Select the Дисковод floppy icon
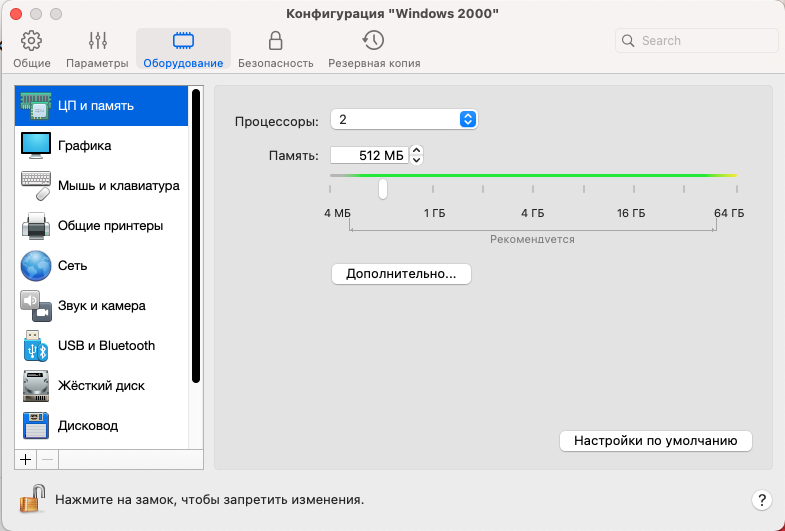Viewport: 785px width, 531px height. click(x=36, y=426)
